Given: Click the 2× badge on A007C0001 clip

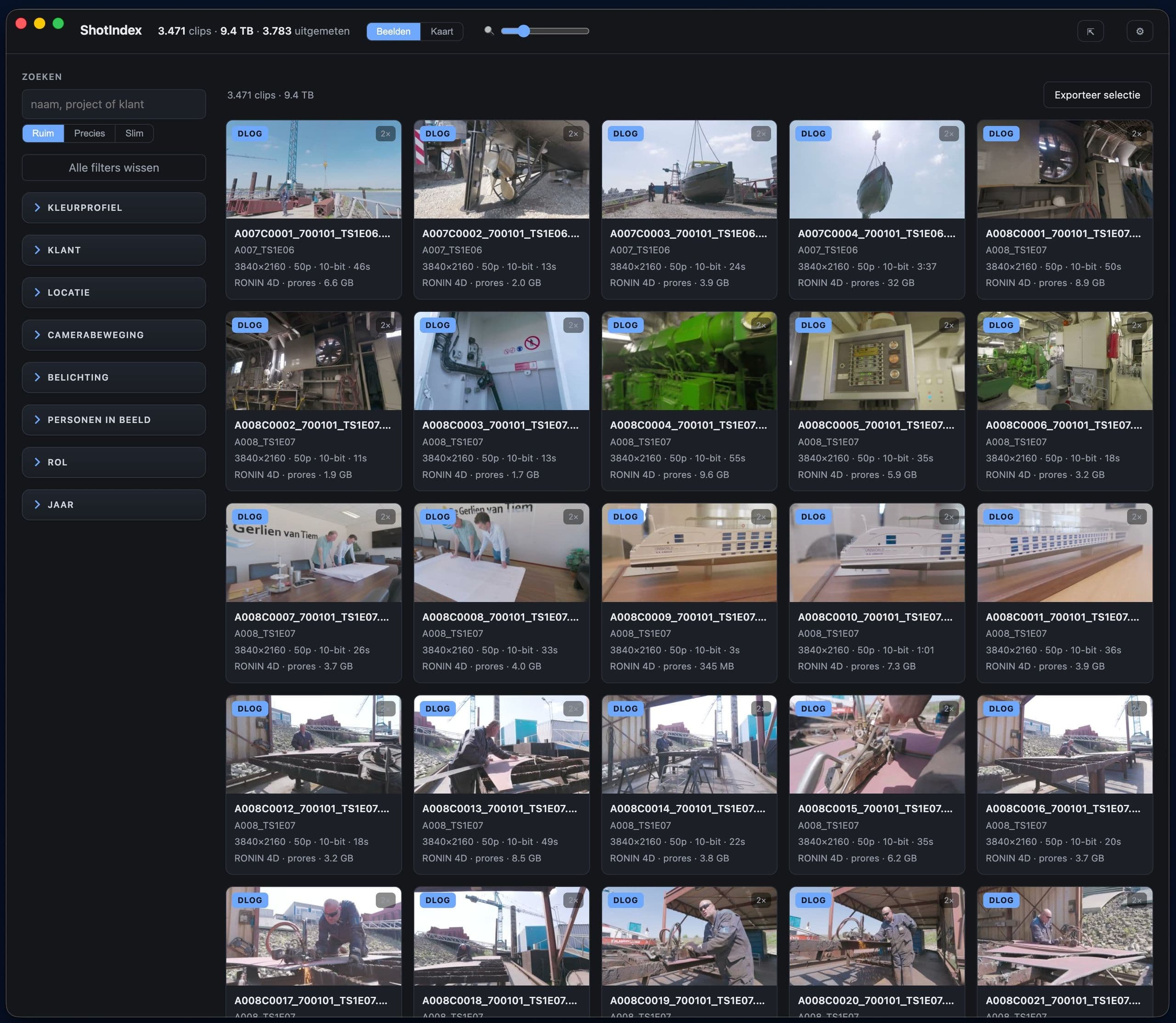Looking at the screenshot, I should 385,134.
